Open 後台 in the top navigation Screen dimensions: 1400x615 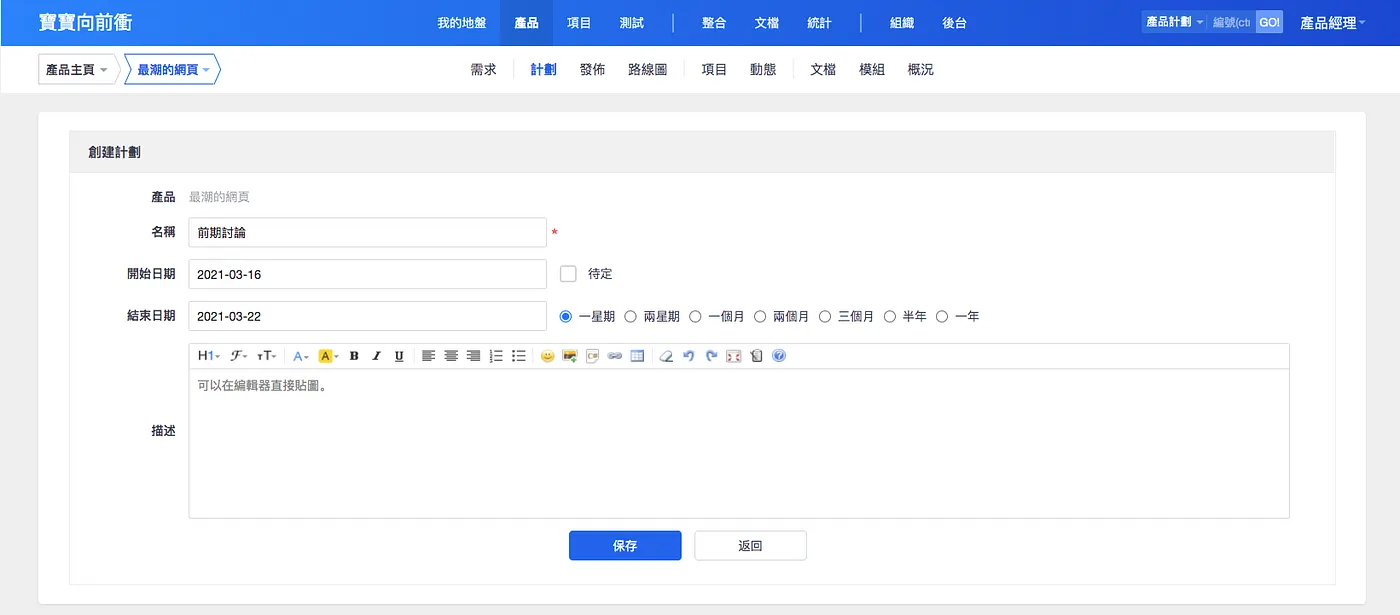click(955, 23)
